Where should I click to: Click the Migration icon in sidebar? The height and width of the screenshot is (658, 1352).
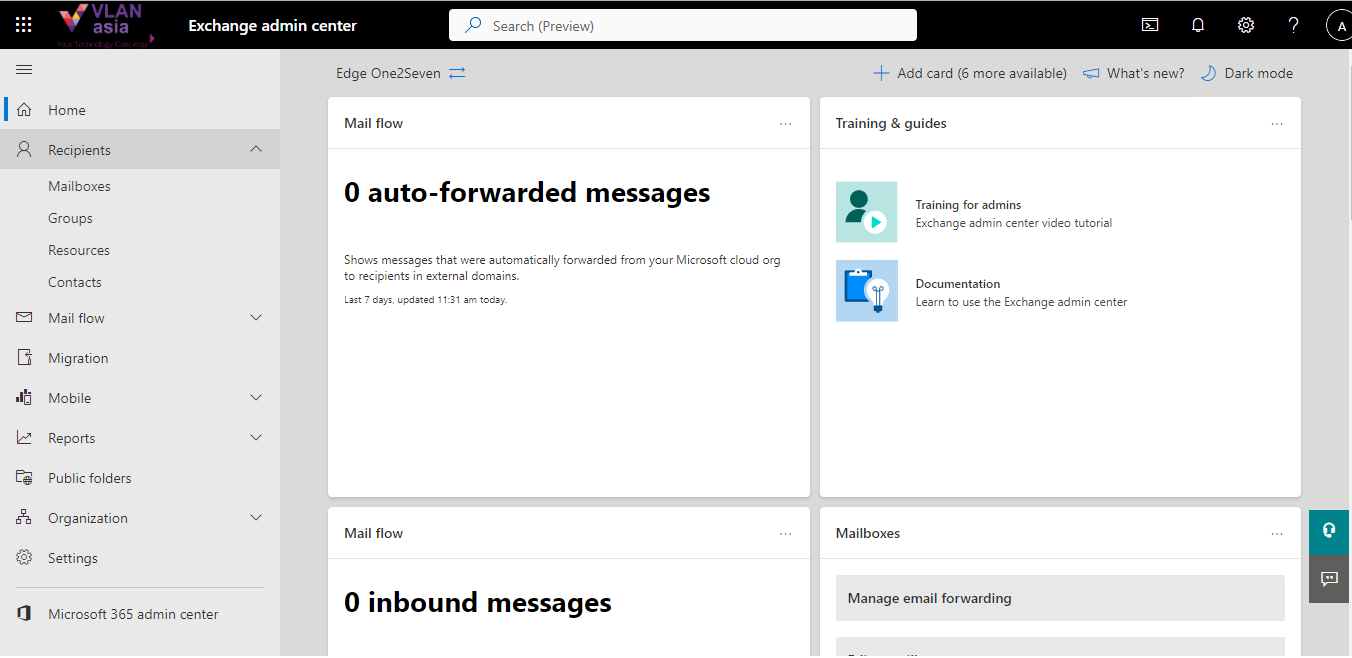[24, 358]
